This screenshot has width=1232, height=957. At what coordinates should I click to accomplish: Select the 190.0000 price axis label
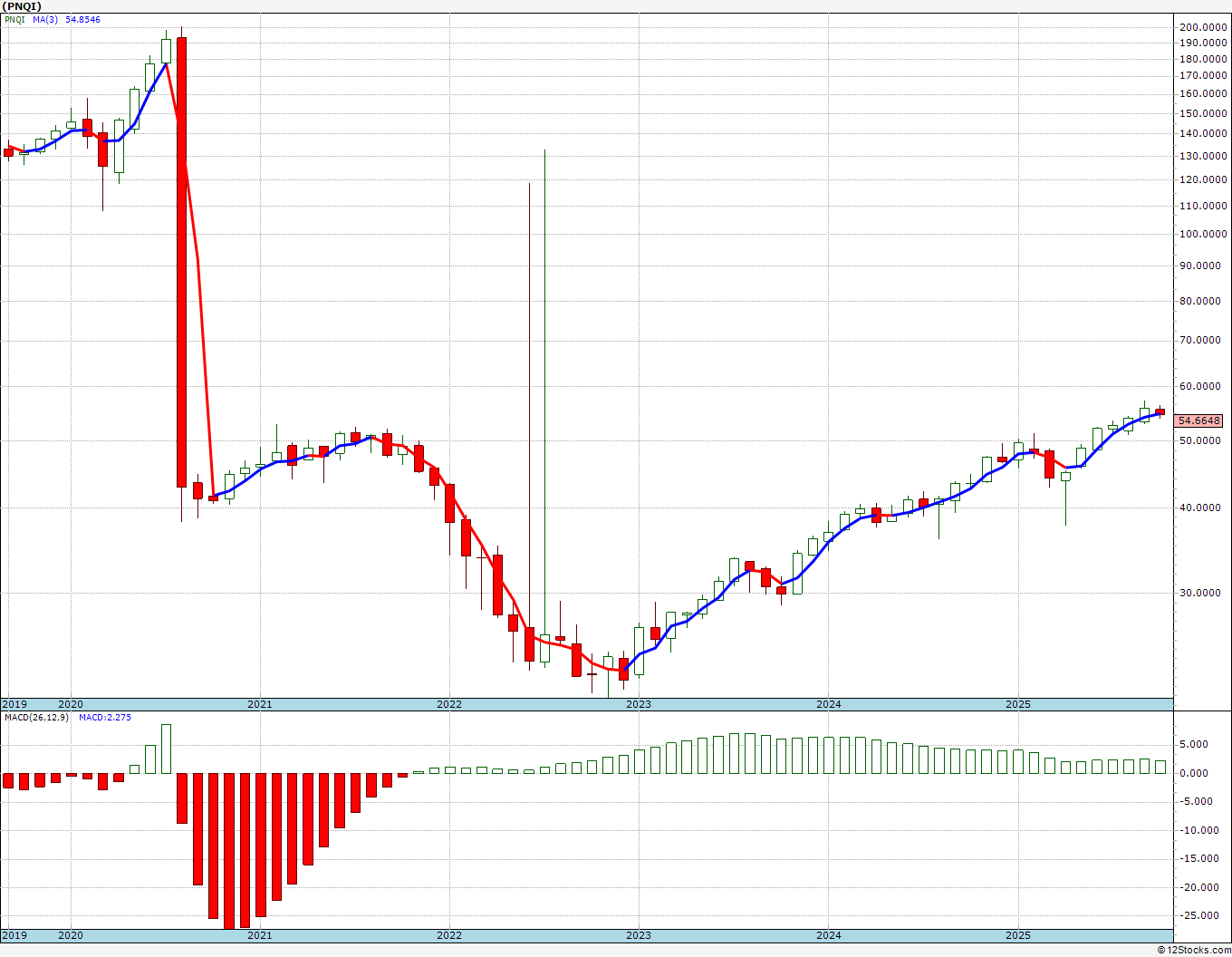click(x=1202, y=43)
